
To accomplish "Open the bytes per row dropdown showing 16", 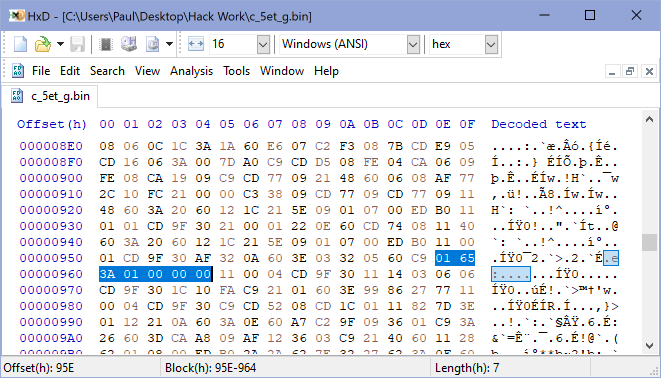I will (263, 44).
